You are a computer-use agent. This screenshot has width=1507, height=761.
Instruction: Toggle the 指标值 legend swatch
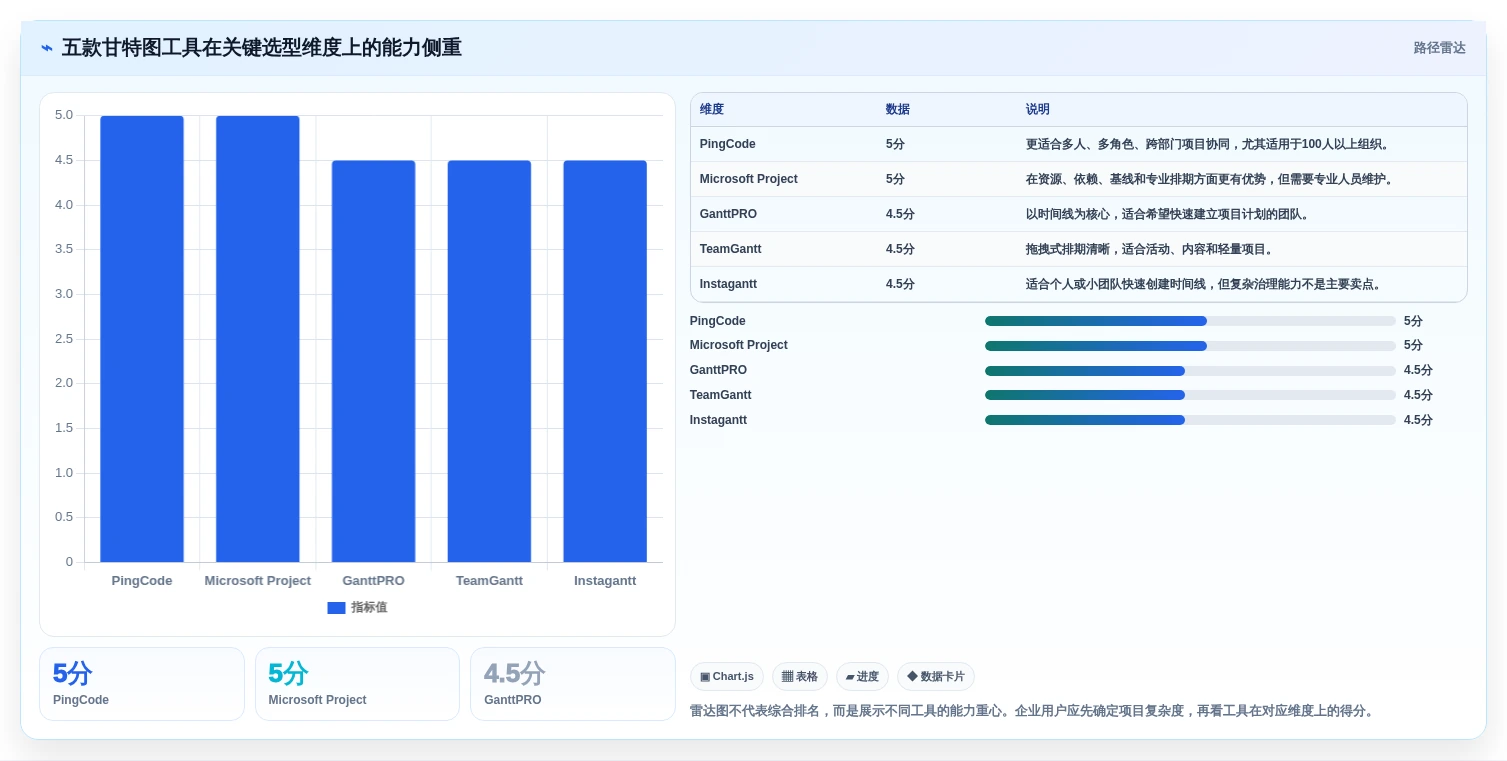click(336, 608)
